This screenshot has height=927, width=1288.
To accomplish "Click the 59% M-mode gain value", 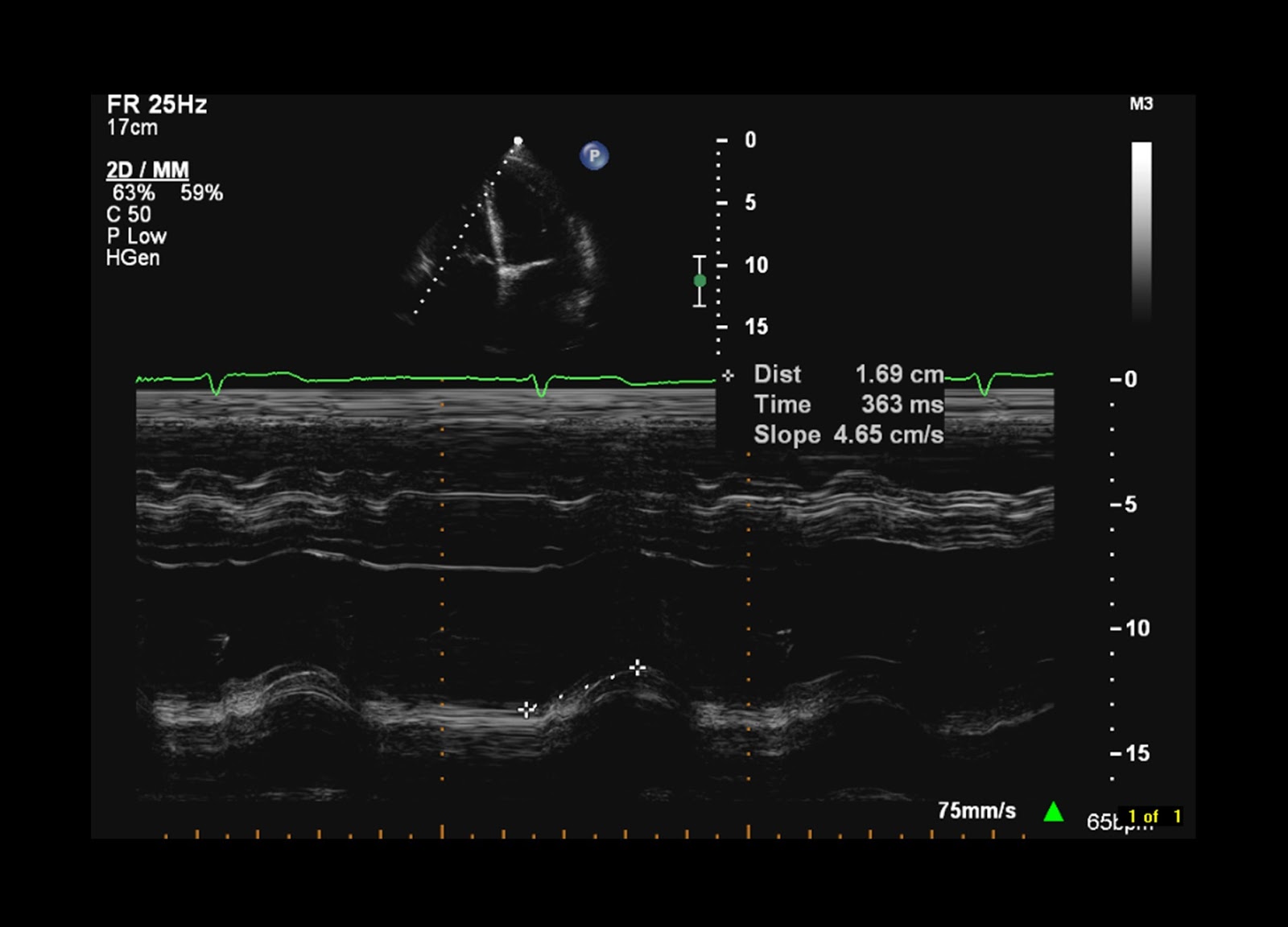I will pos(201,193).
